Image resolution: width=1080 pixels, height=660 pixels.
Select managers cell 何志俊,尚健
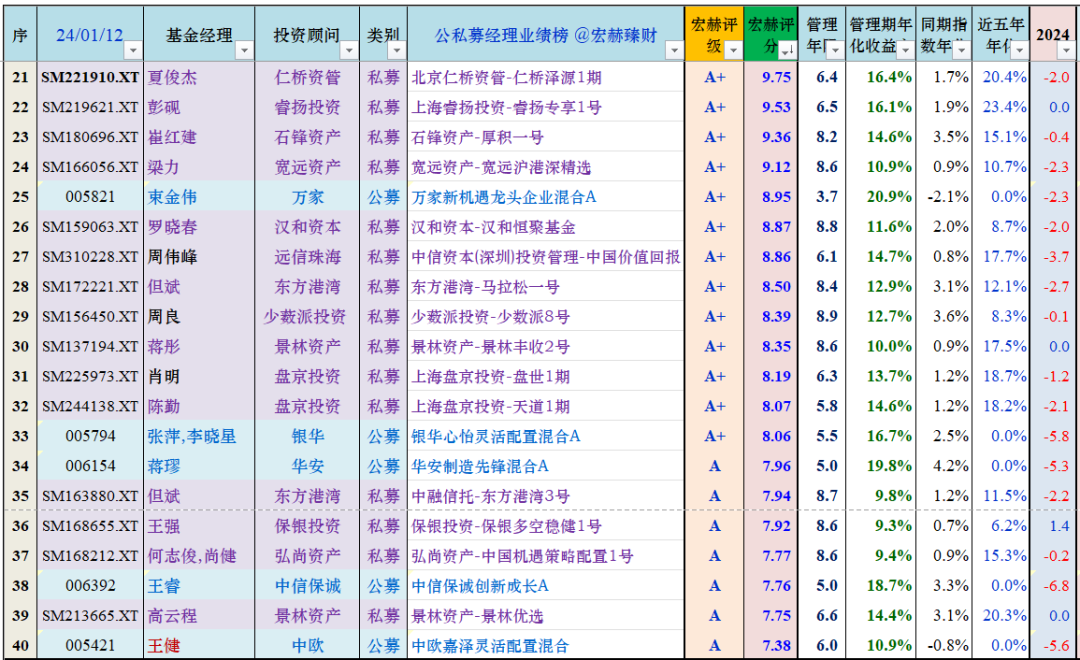pyautogui.click(x=199, y=556)
